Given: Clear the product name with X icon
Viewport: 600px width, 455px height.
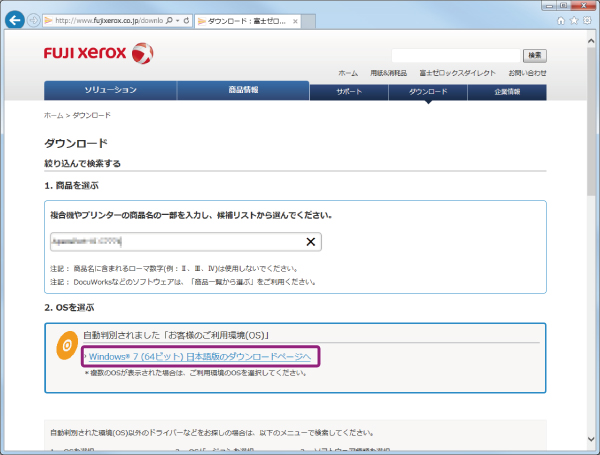Looking at the screenshot, I should coord(311,241).
